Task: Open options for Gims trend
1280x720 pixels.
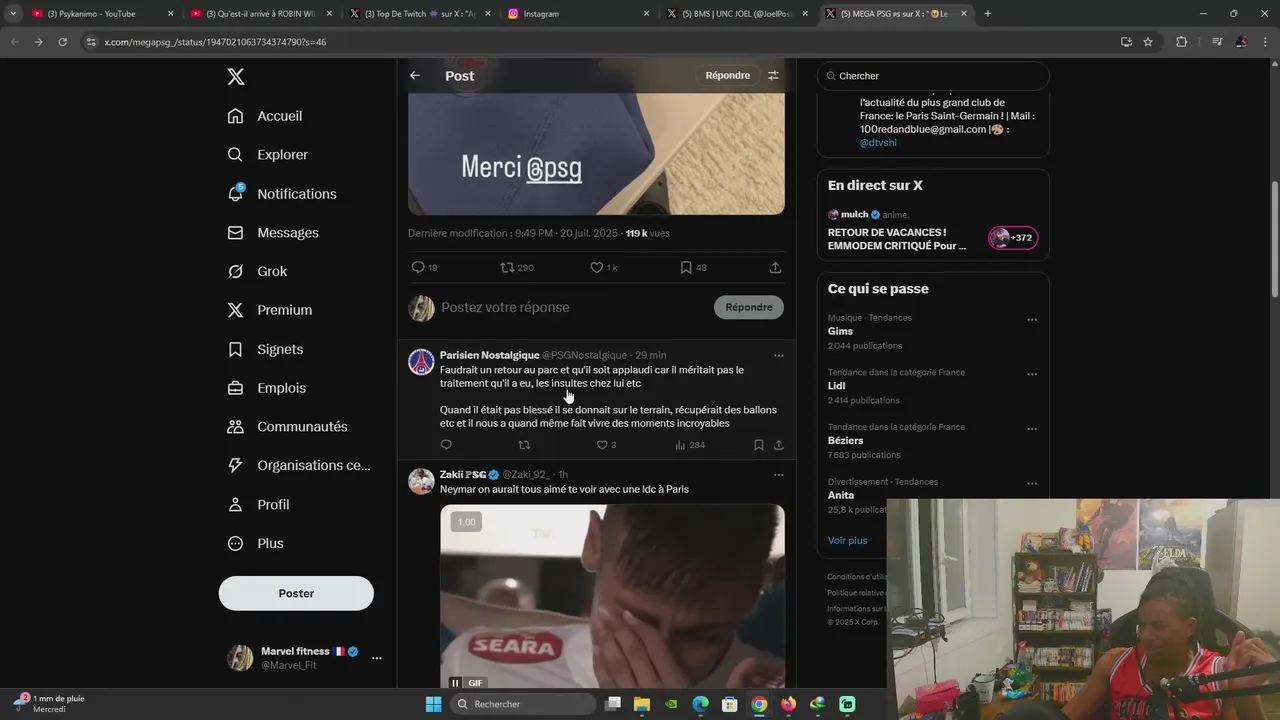Action: [1032, 320]
